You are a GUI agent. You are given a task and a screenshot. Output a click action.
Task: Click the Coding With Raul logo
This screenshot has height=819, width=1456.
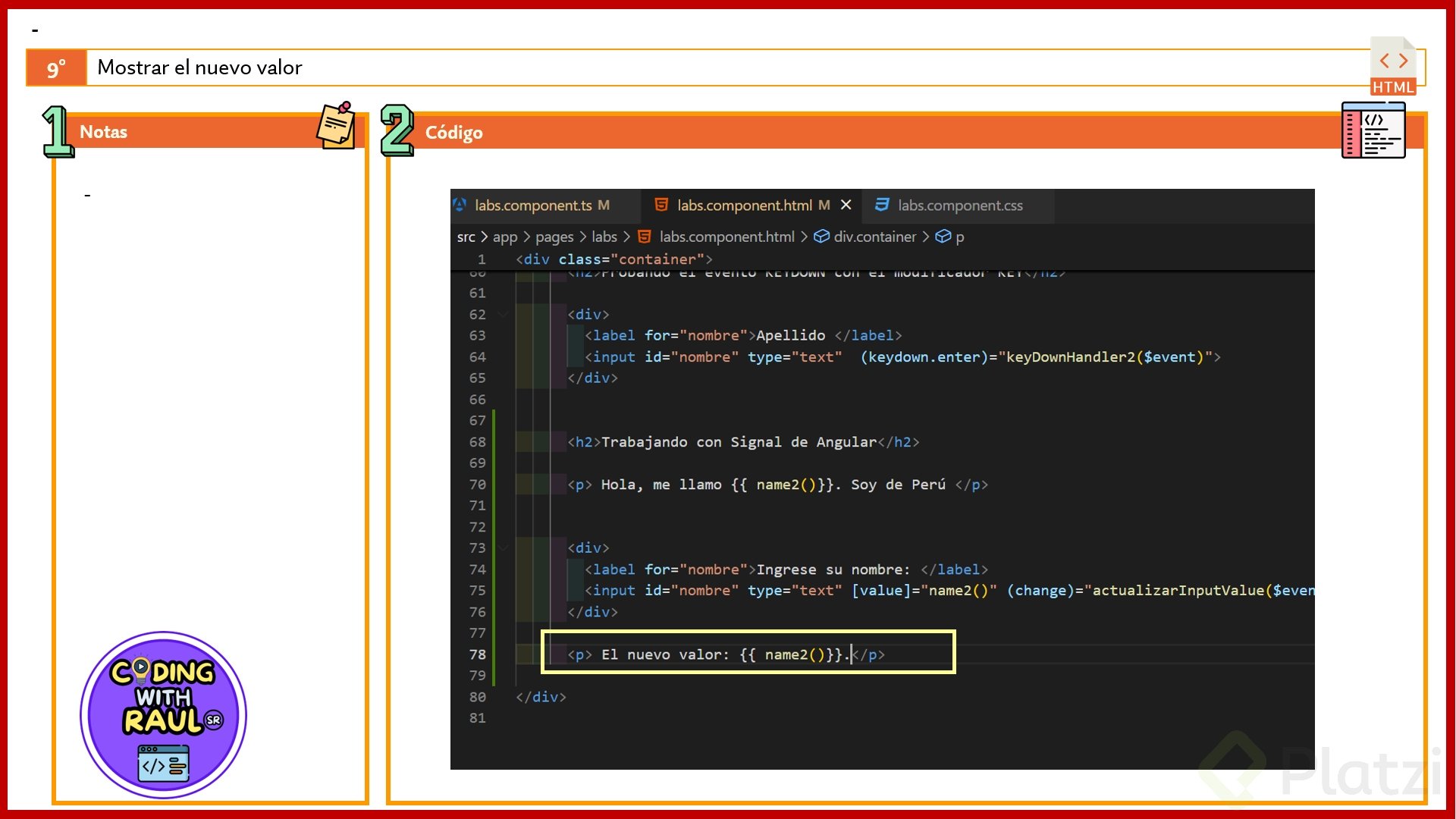[163, 714]
